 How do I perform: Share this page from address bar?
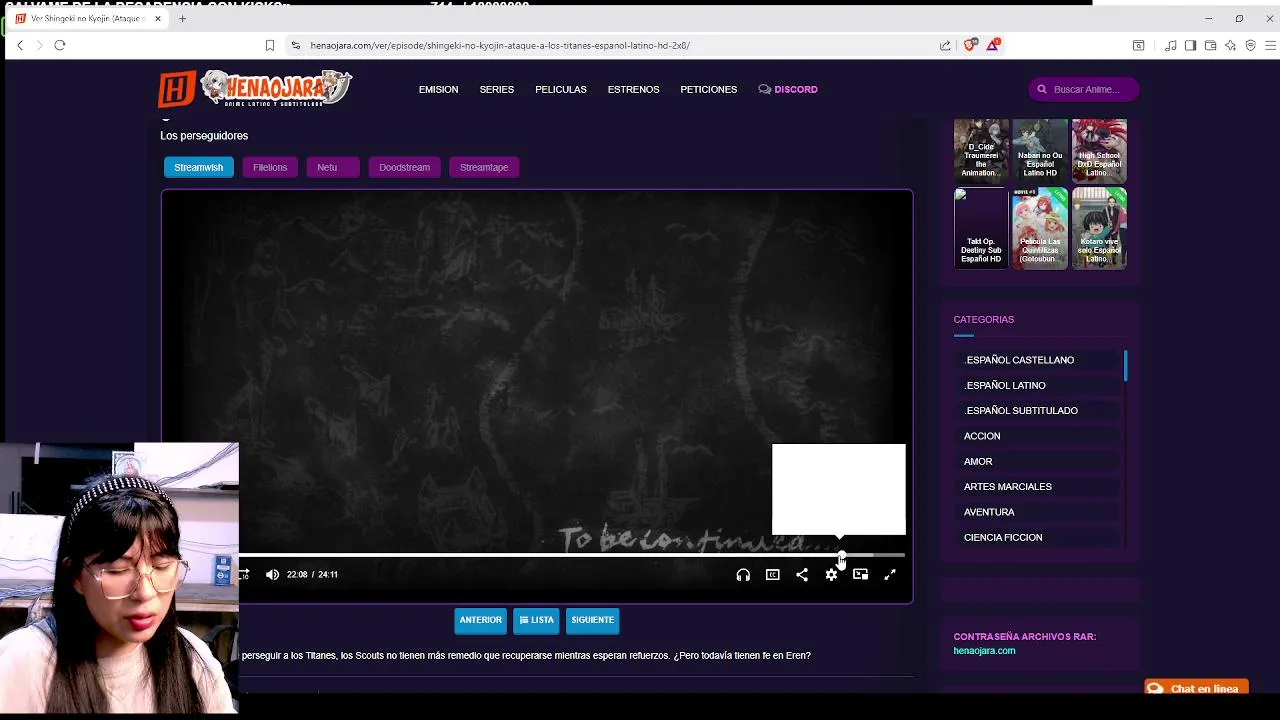pos(945,45)
